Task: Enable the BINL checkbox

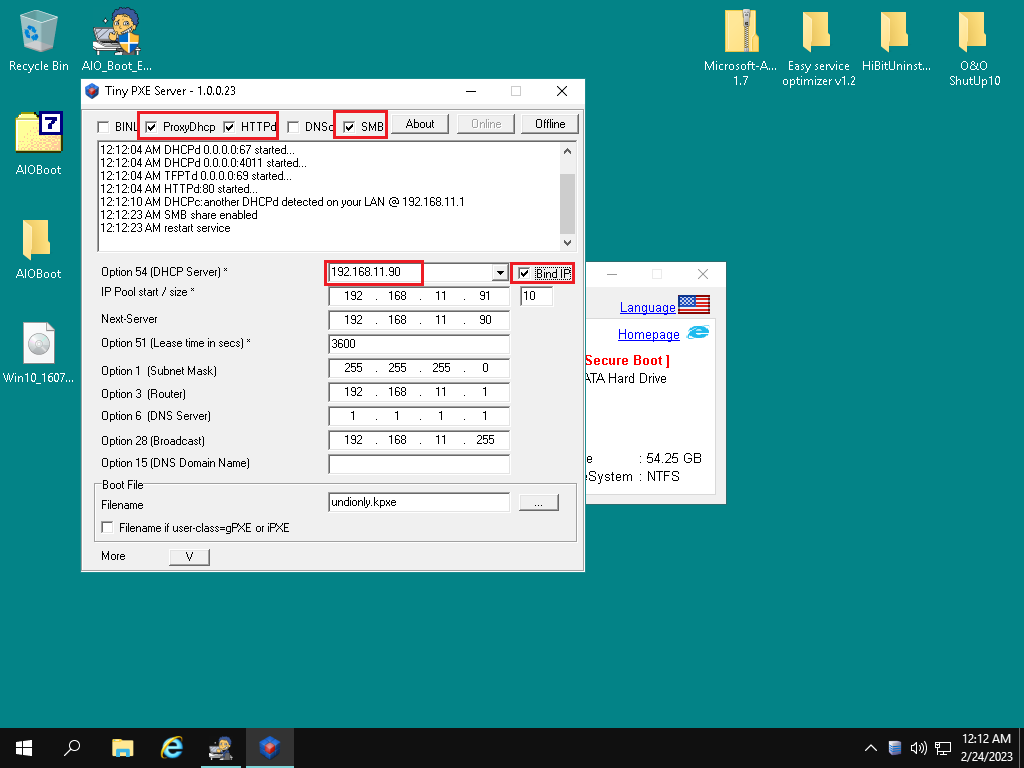Action: (103, 127)
